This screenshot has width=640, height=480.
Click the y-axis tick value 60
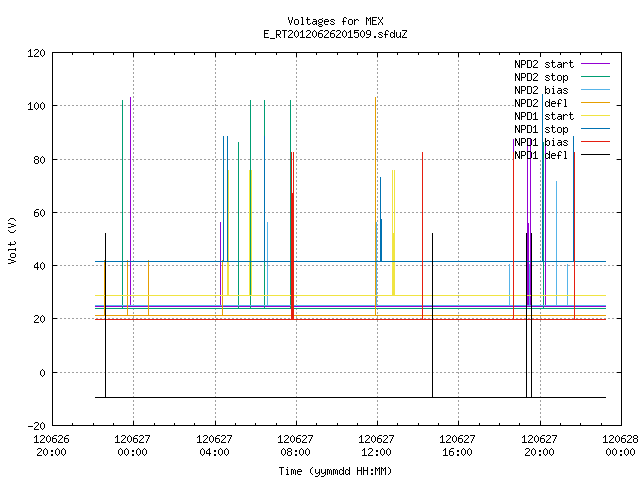click(x=39, y=213)
